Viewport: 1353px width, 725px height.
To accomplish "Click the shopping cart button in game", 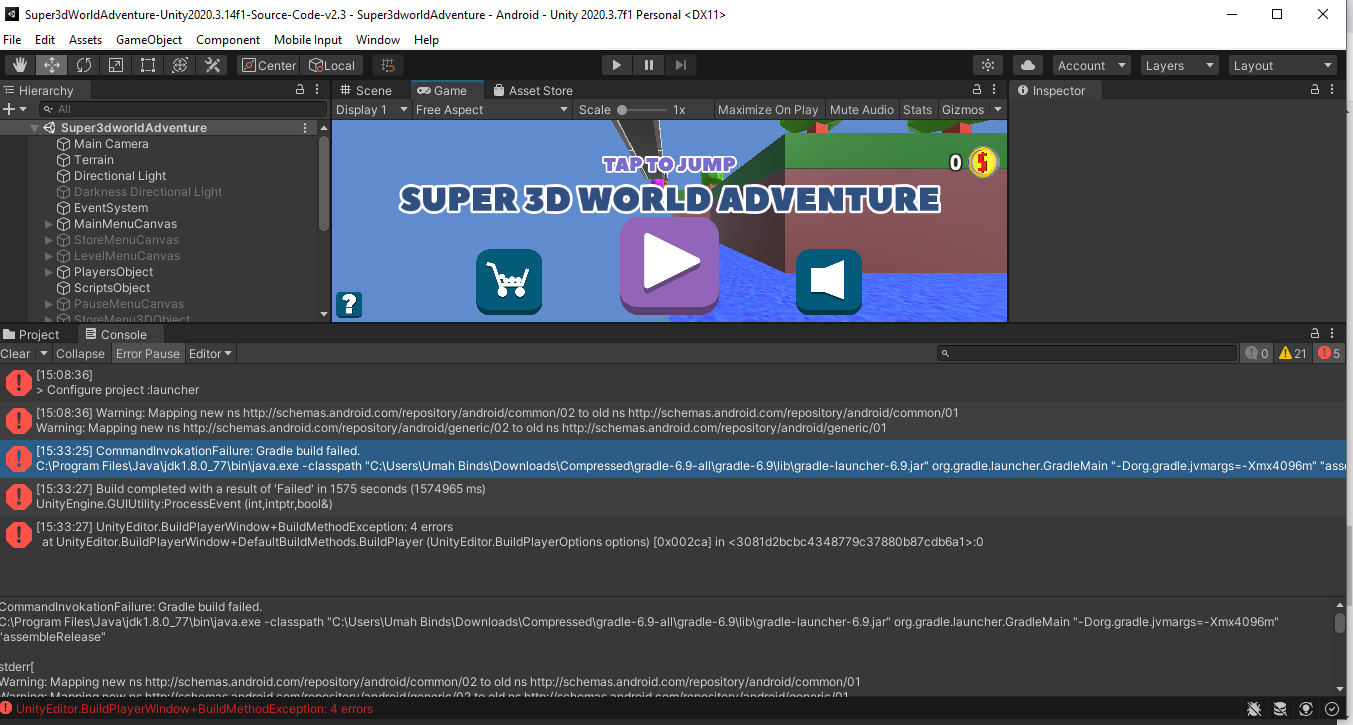I will click(509, 281).
